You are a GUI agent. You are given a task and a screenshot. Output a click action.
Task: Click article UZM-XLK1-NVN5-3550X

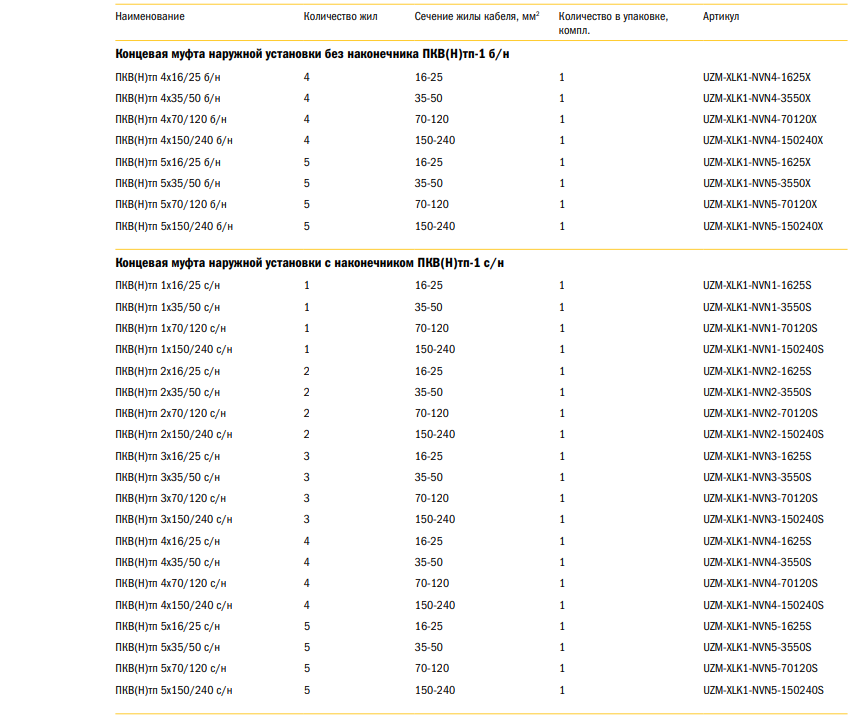coord(757,184)
